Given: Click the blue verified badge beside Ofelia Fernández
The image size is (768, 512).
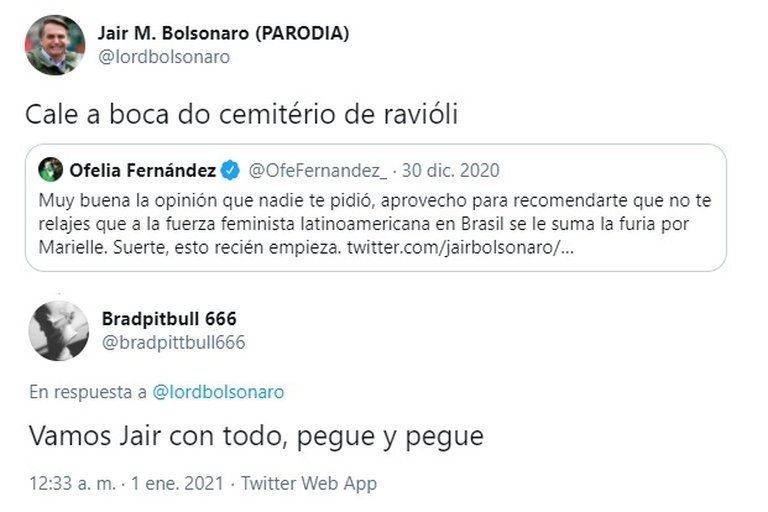Looking at the screenshot, I should 227,169.
